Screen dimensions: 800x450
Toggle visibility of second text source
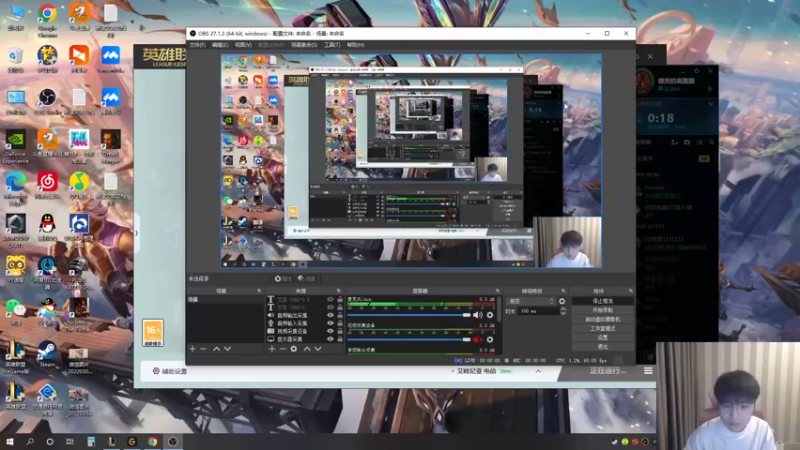click(330, 307)
